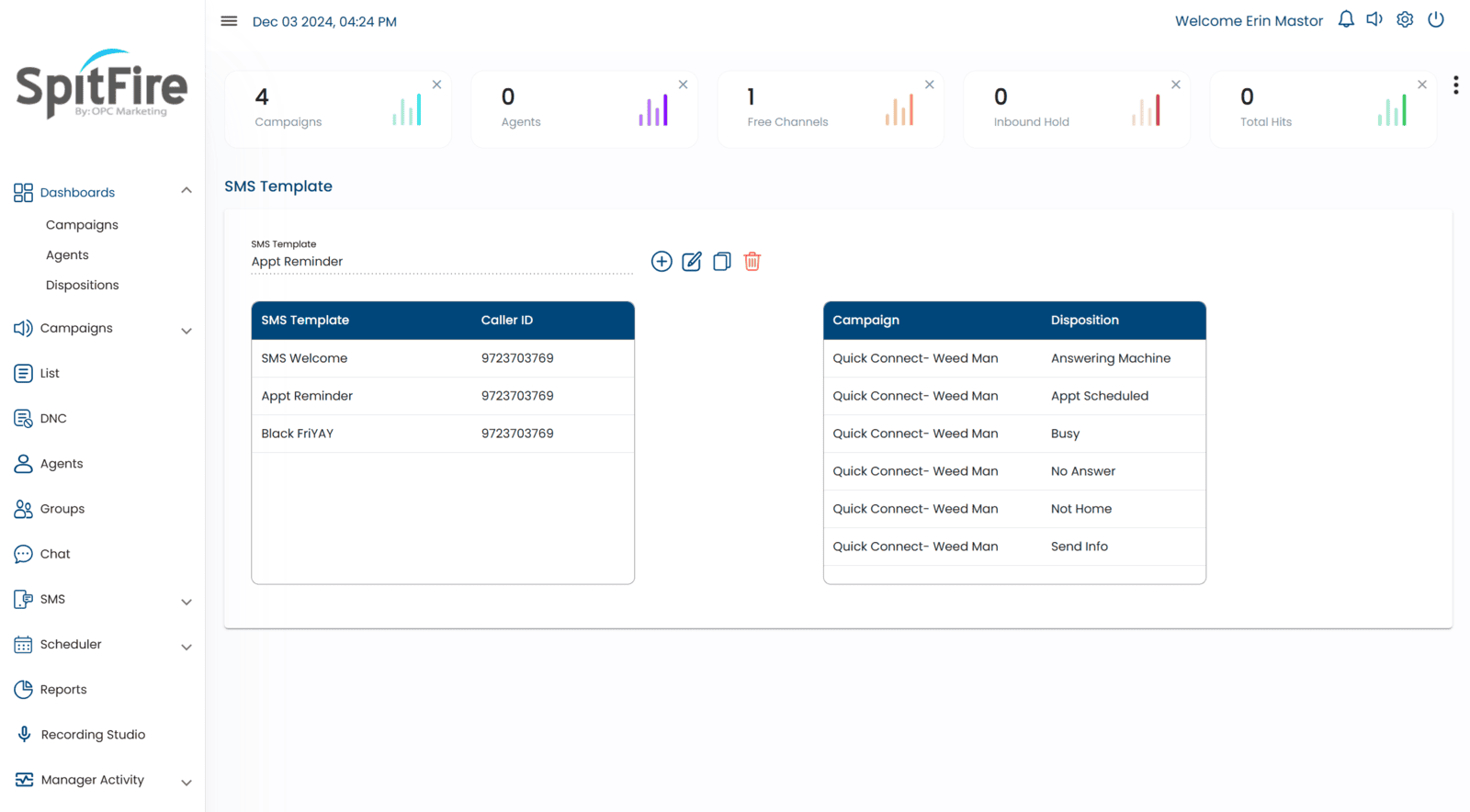The height and width of the screenshot is (812, 1470).
Task: Select the Appt Reminder row in table
Action: 443,396
